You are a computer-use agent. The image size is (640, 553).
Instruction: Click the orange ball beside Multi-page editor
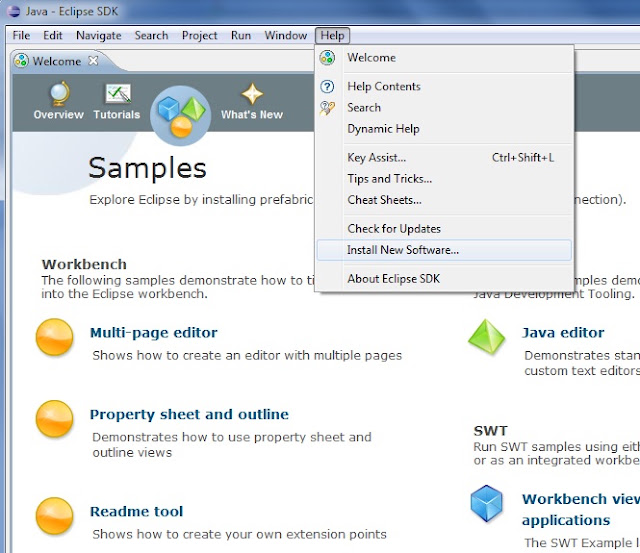pyautogui.click(x=54, y=337)
